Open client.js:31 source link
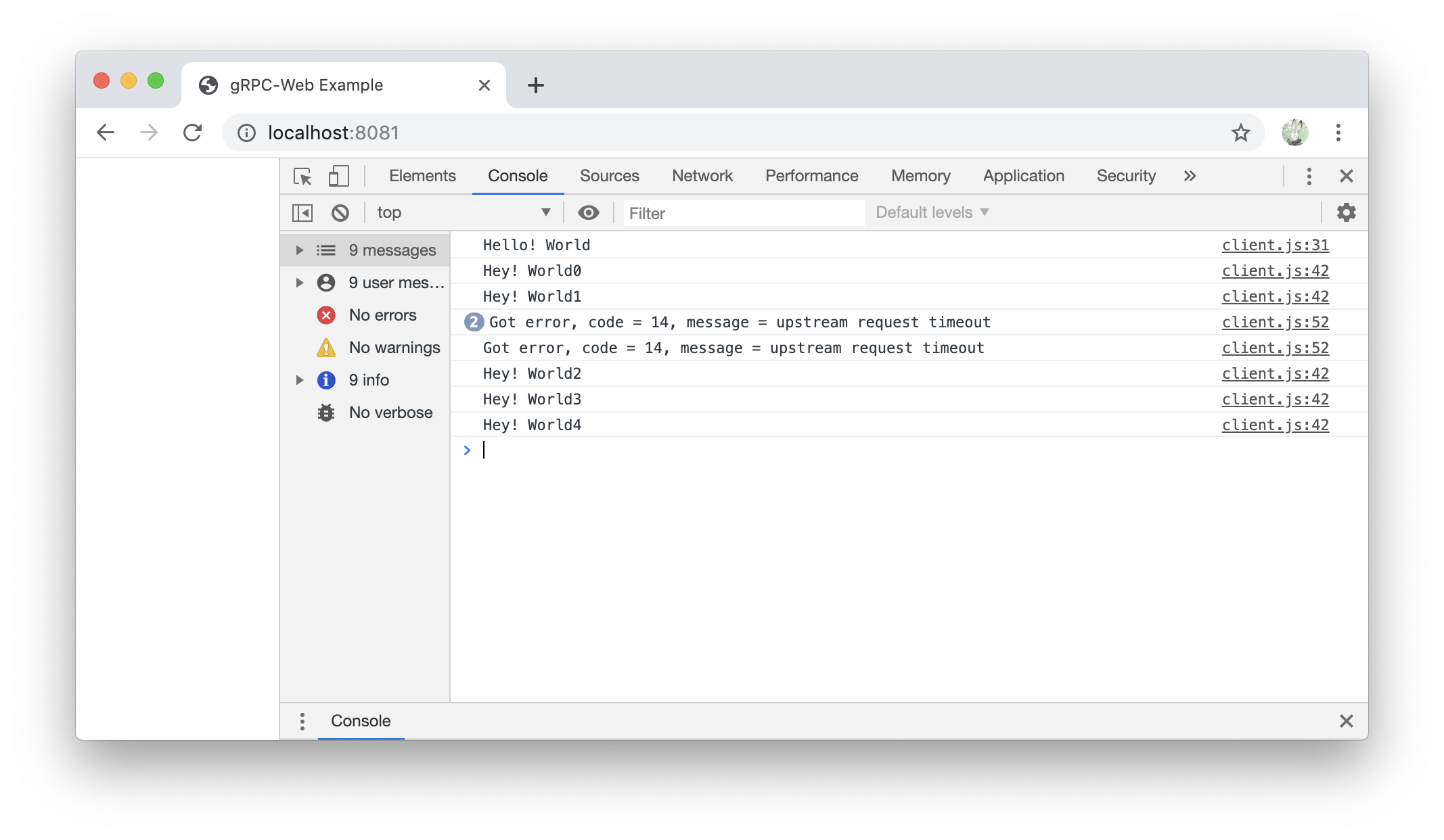Viewport: 1444px width, 840px height. tap(1275, 244)
